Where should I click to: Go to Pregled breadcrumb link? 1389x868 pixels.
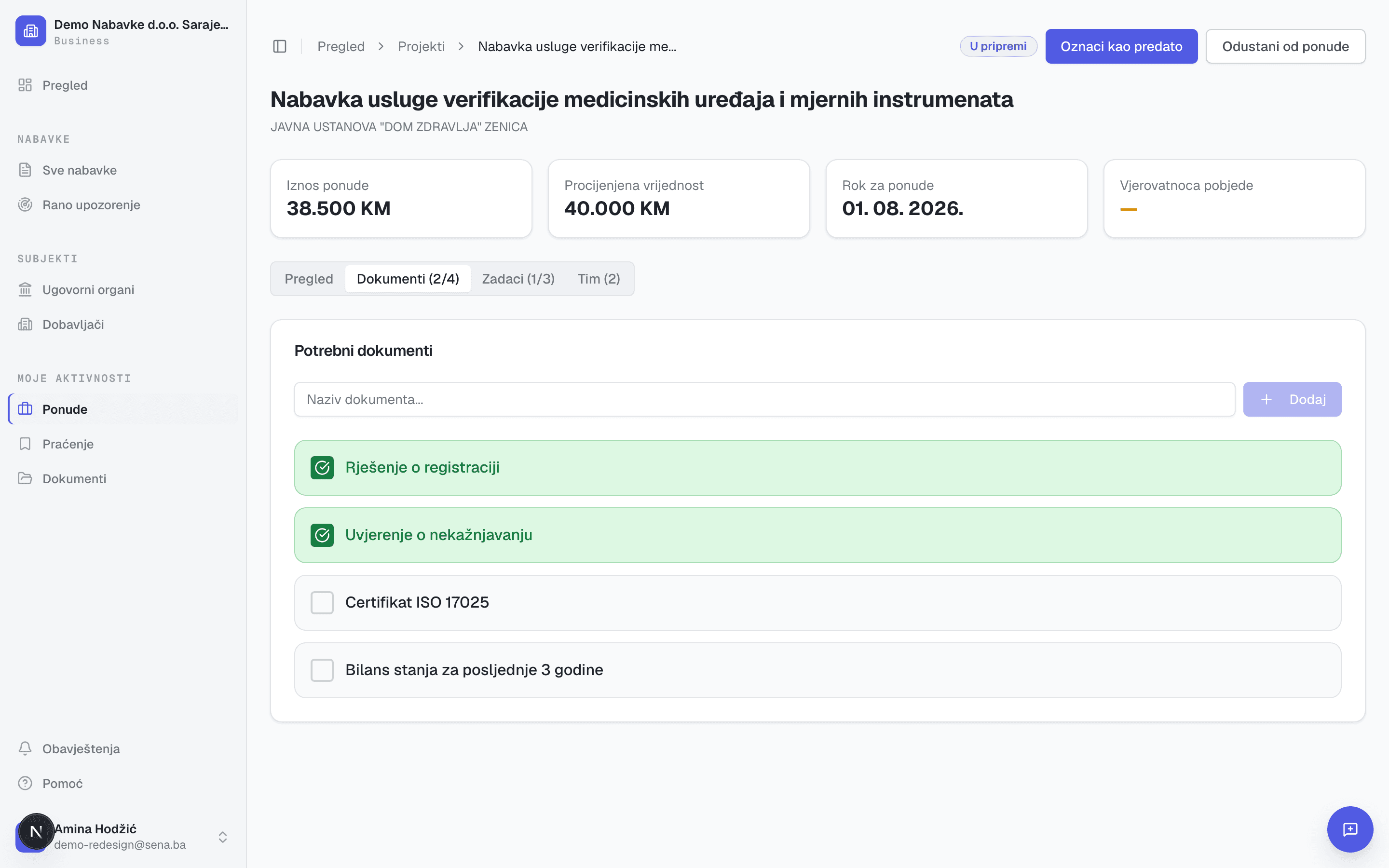pos(341,46)
